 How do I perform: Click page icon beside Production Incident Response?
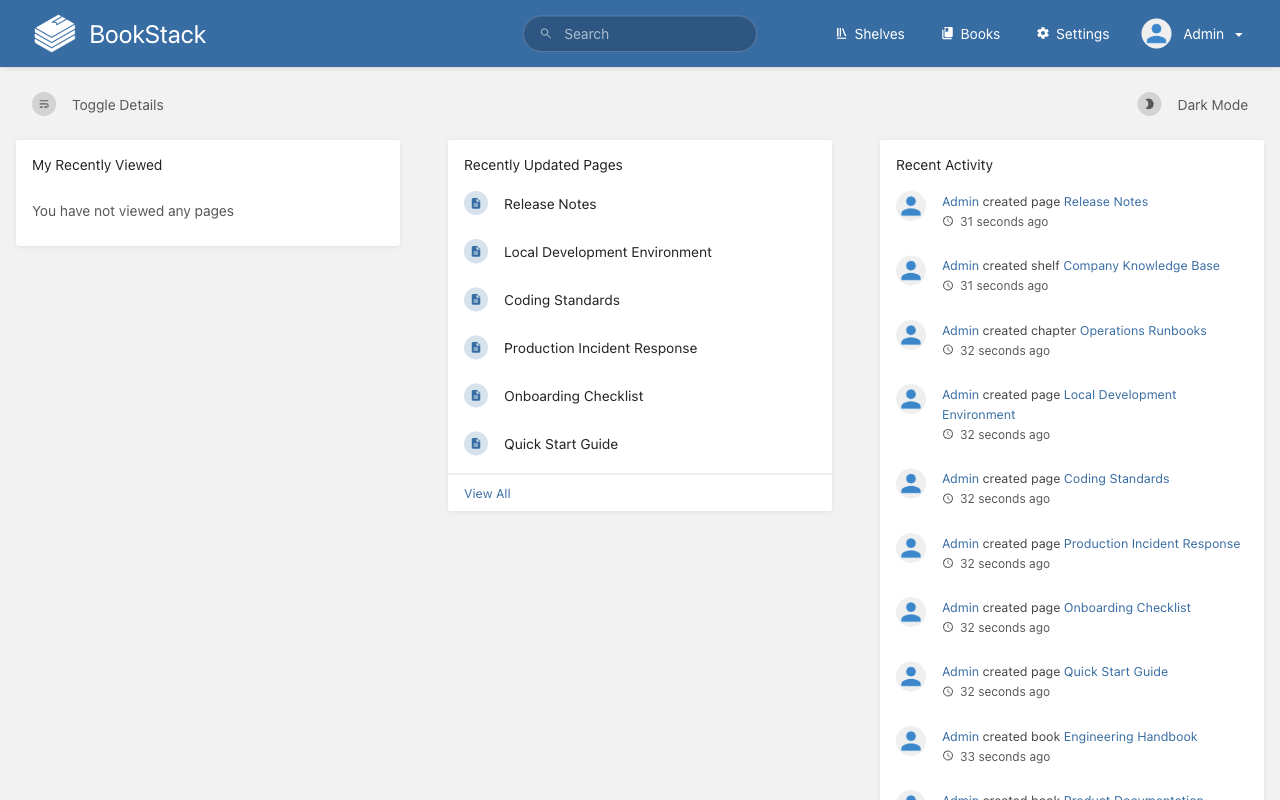[476, 347]
